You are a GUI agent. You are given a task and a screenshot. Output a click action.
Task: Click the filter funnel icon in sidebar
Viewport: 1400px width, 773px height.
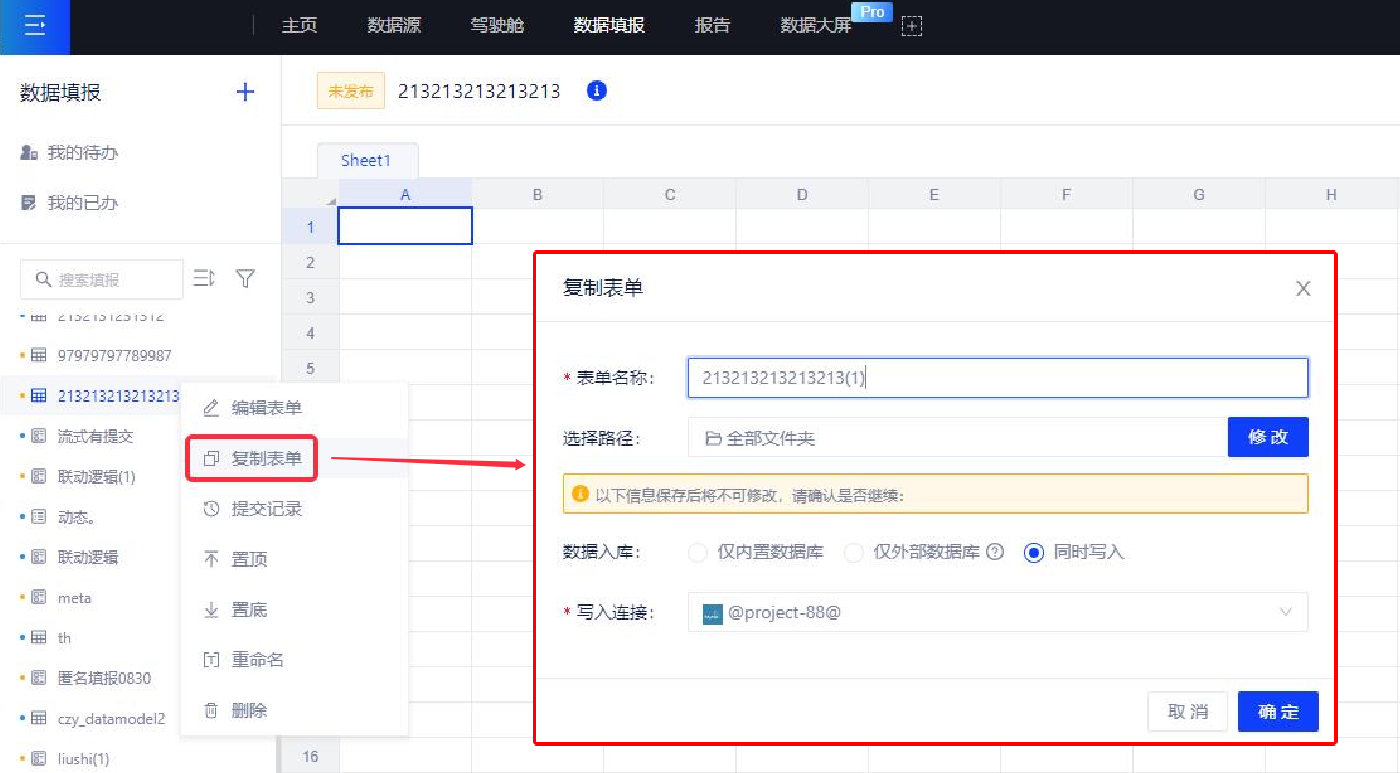pyautogui.click(x=245, y=279)
